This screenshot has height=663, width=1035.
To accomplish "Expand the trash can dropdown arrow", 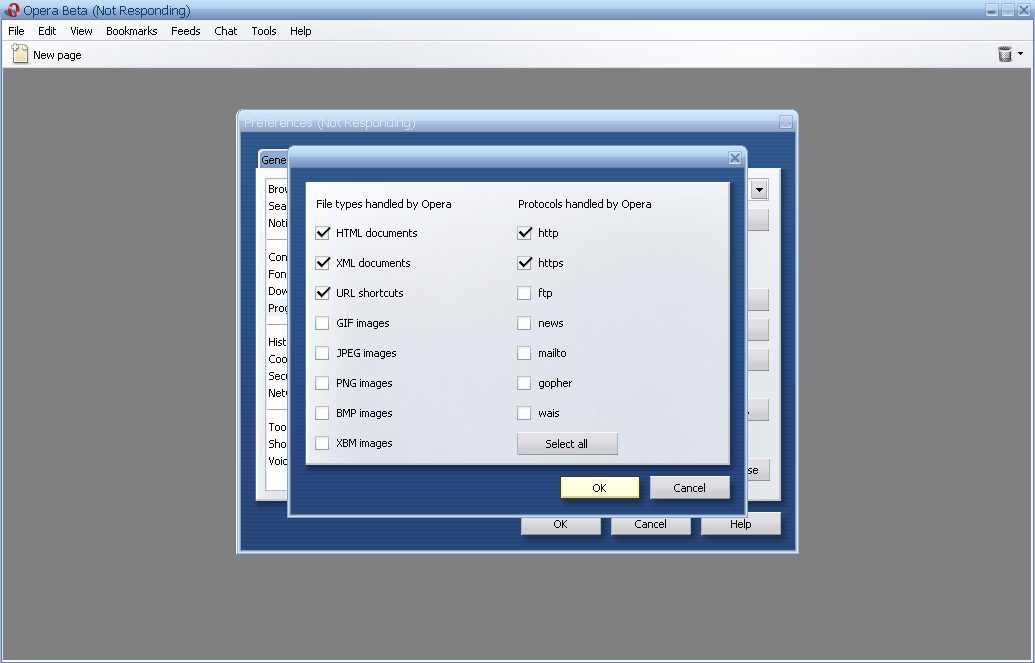I will point(1020,53).
